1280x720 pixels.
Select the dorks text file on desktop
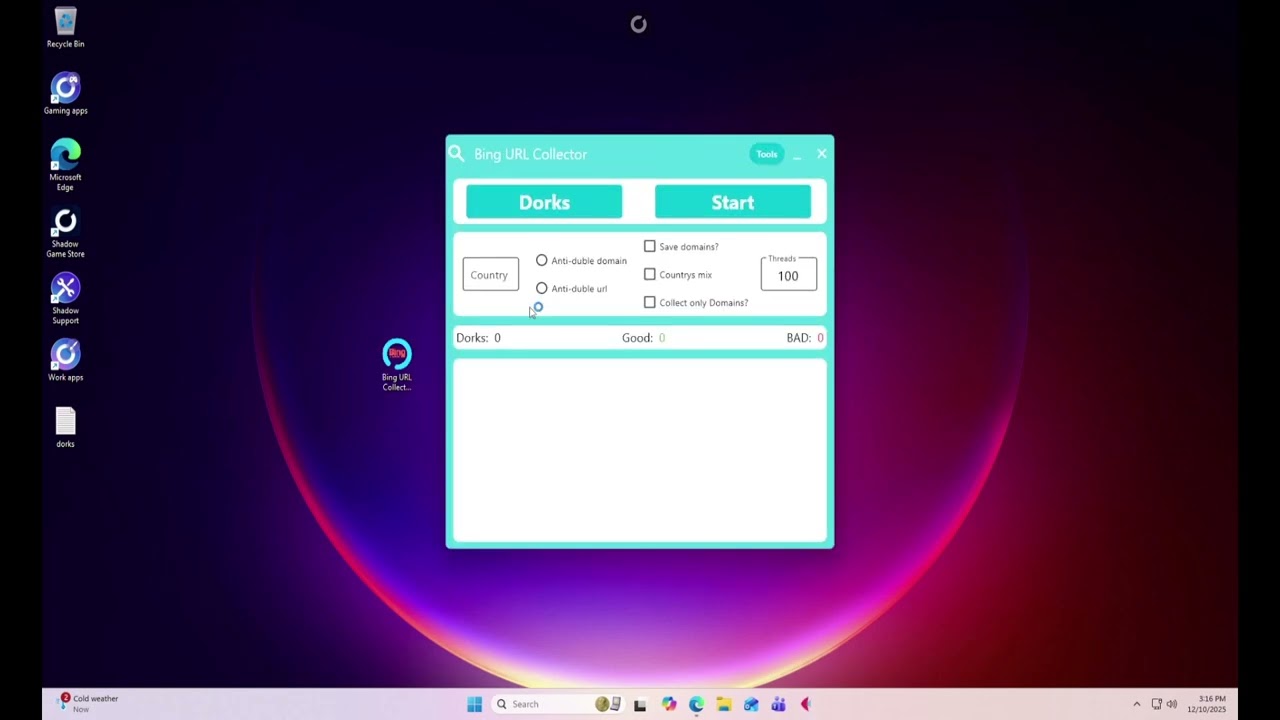click(65, 427)
